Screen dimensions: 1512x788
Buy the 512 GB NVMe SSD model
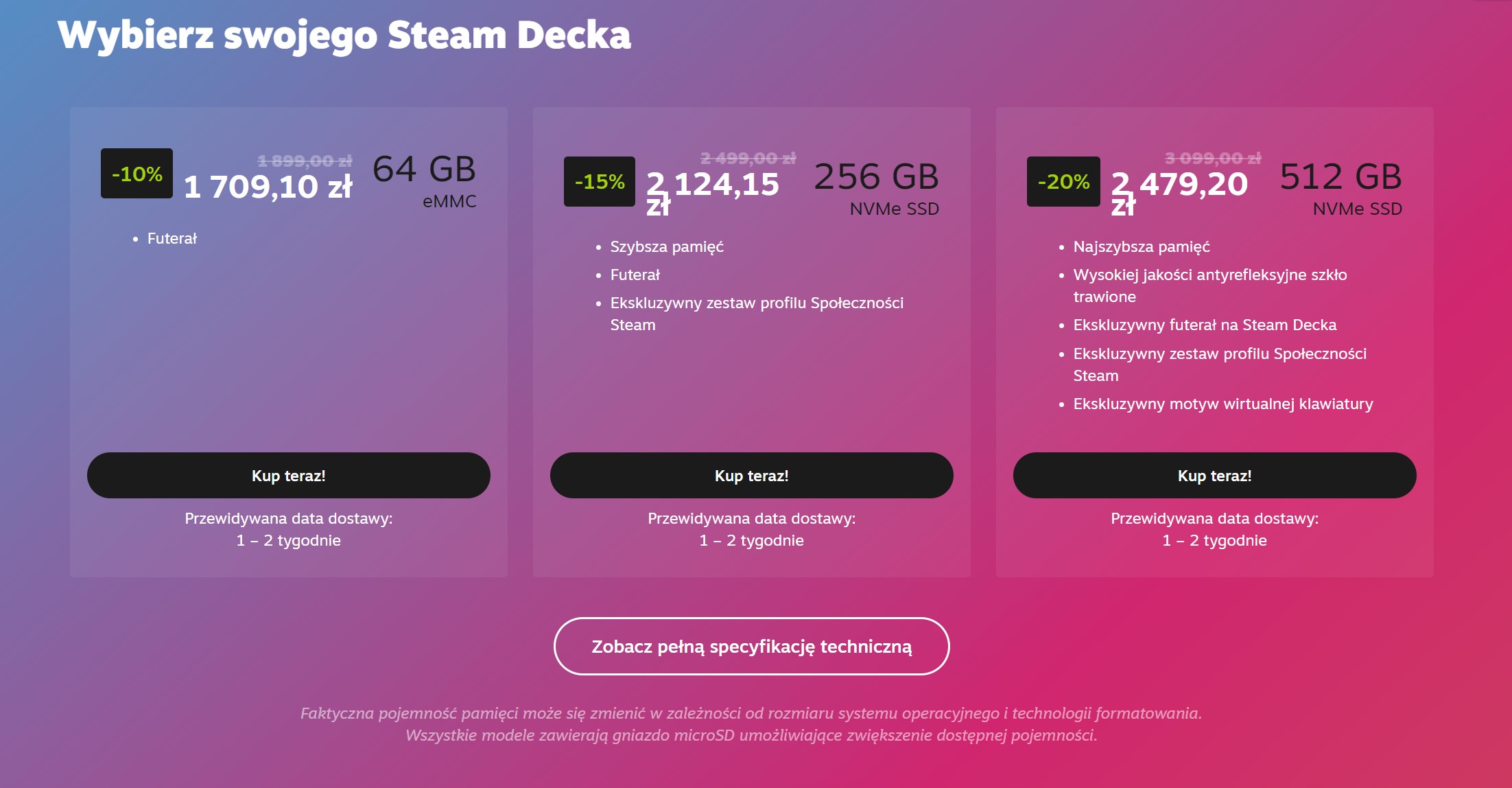click(1214, 475)
